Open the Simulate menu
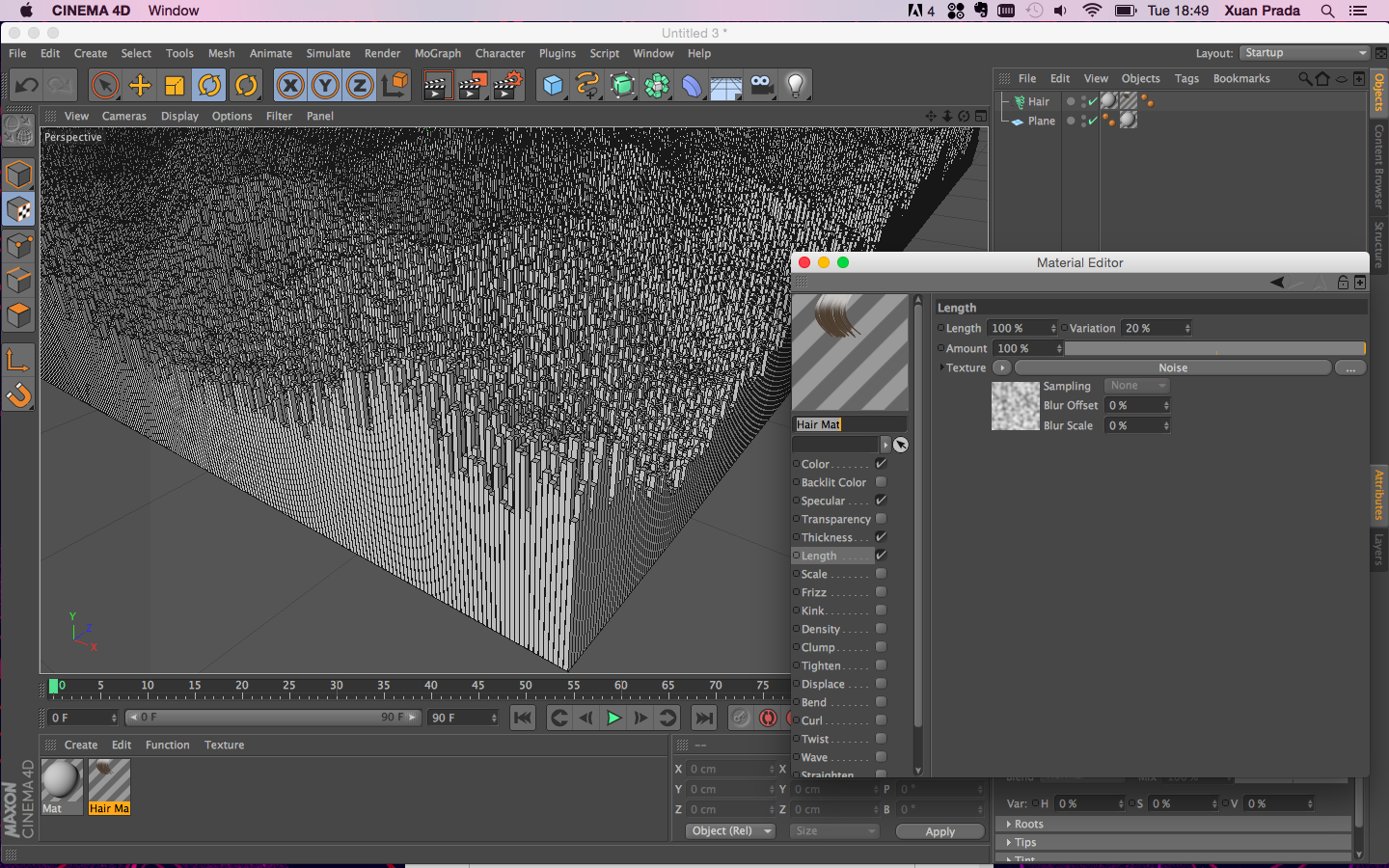 tap(328, 54)
